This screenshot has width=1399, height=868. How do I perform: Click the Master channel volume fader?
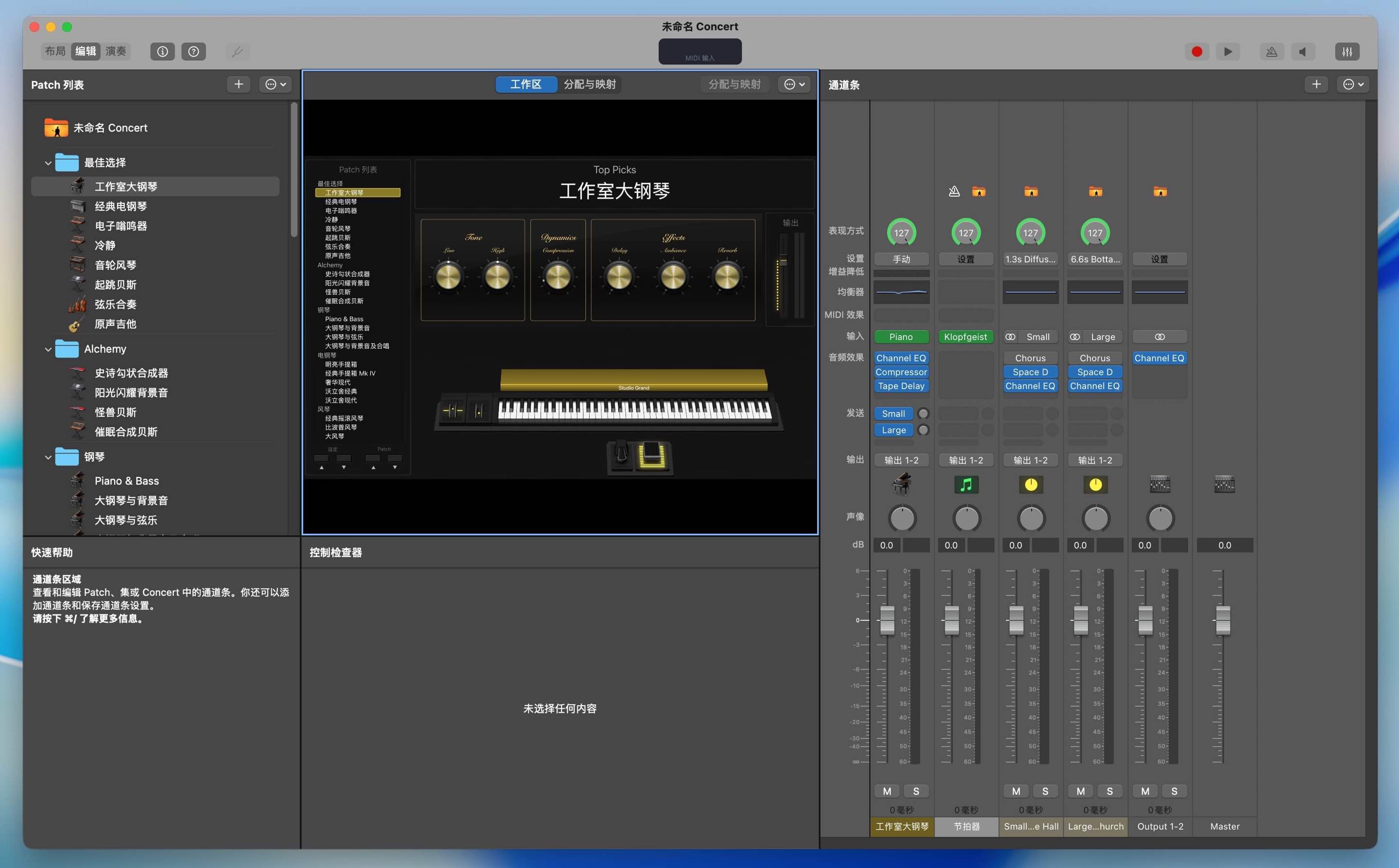pyautogui.click(x=1223, y=620)
